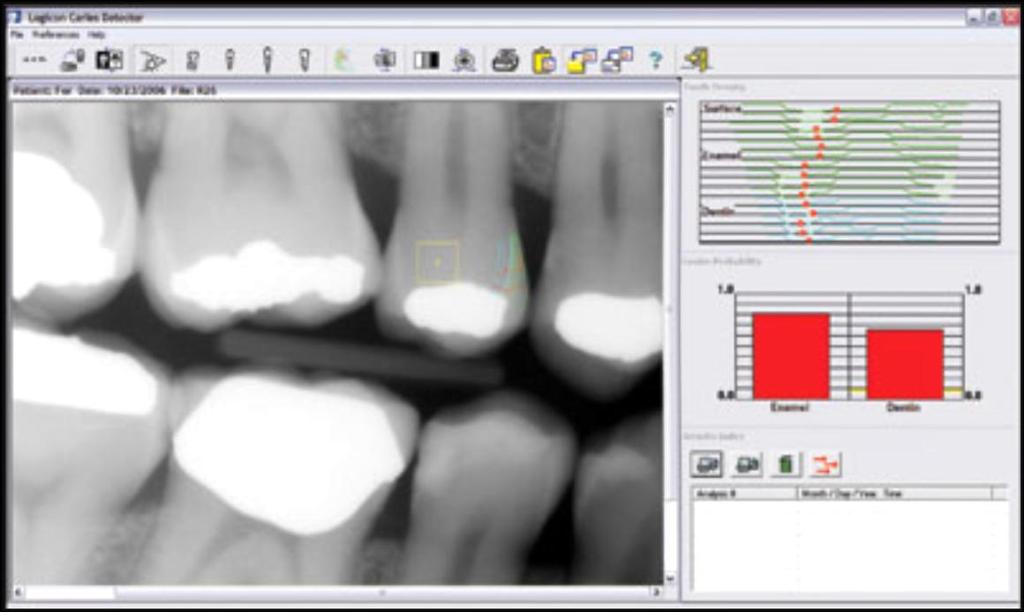The image size is (1024, 612).
Task: Click the three-dots toolbar icon
Action: point(34,60)
